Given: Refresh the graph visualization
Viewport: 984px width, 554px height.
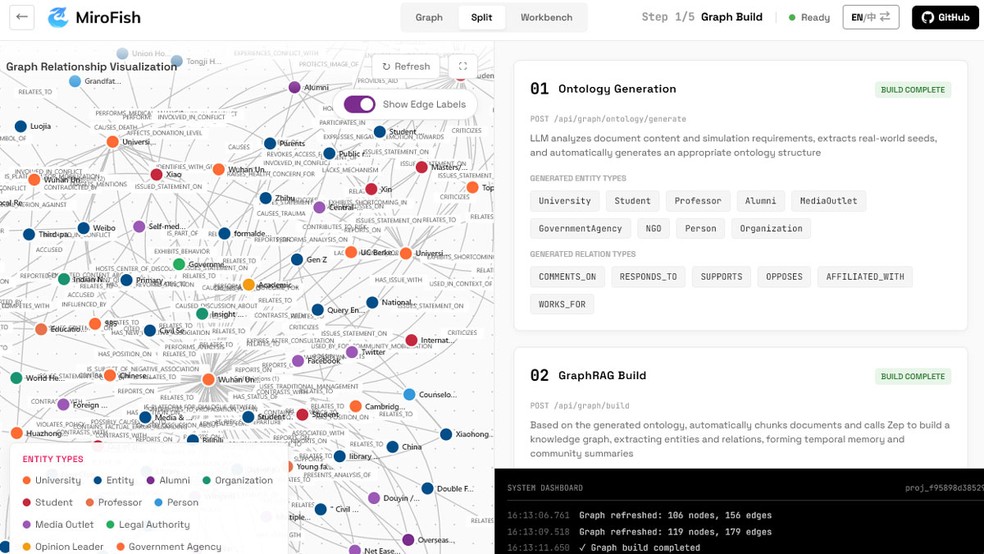Looking at the screenshot, I should 405,66.
